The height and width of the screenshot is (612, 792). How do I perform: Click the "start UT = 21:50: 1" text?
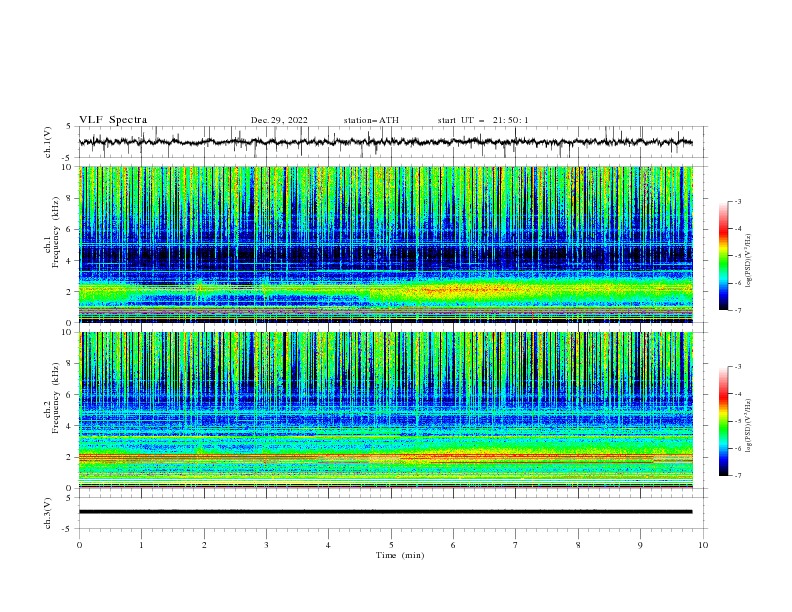coord(482,120)
